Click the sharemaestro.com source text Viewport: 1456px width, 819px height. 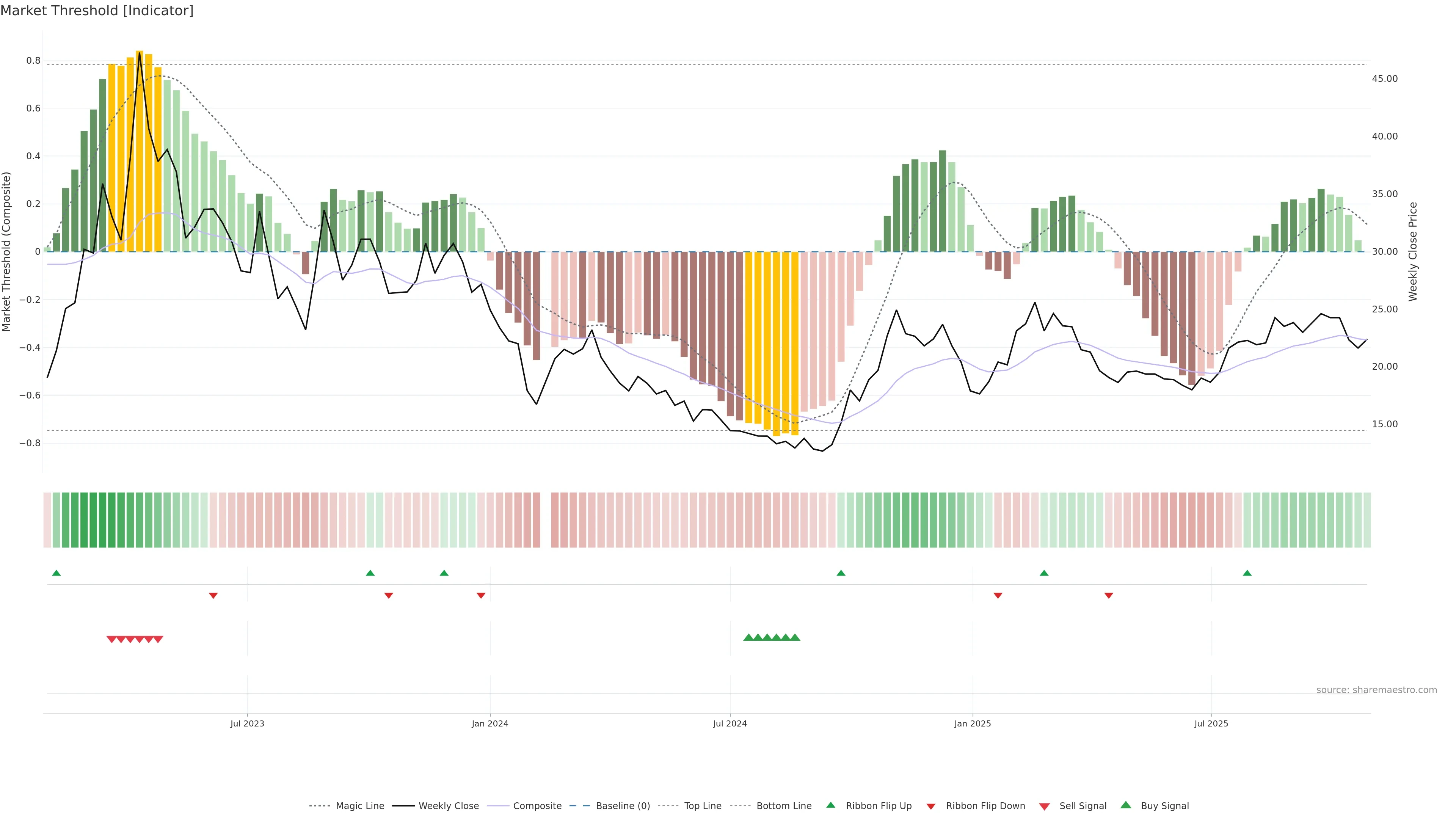(1376, 690)
